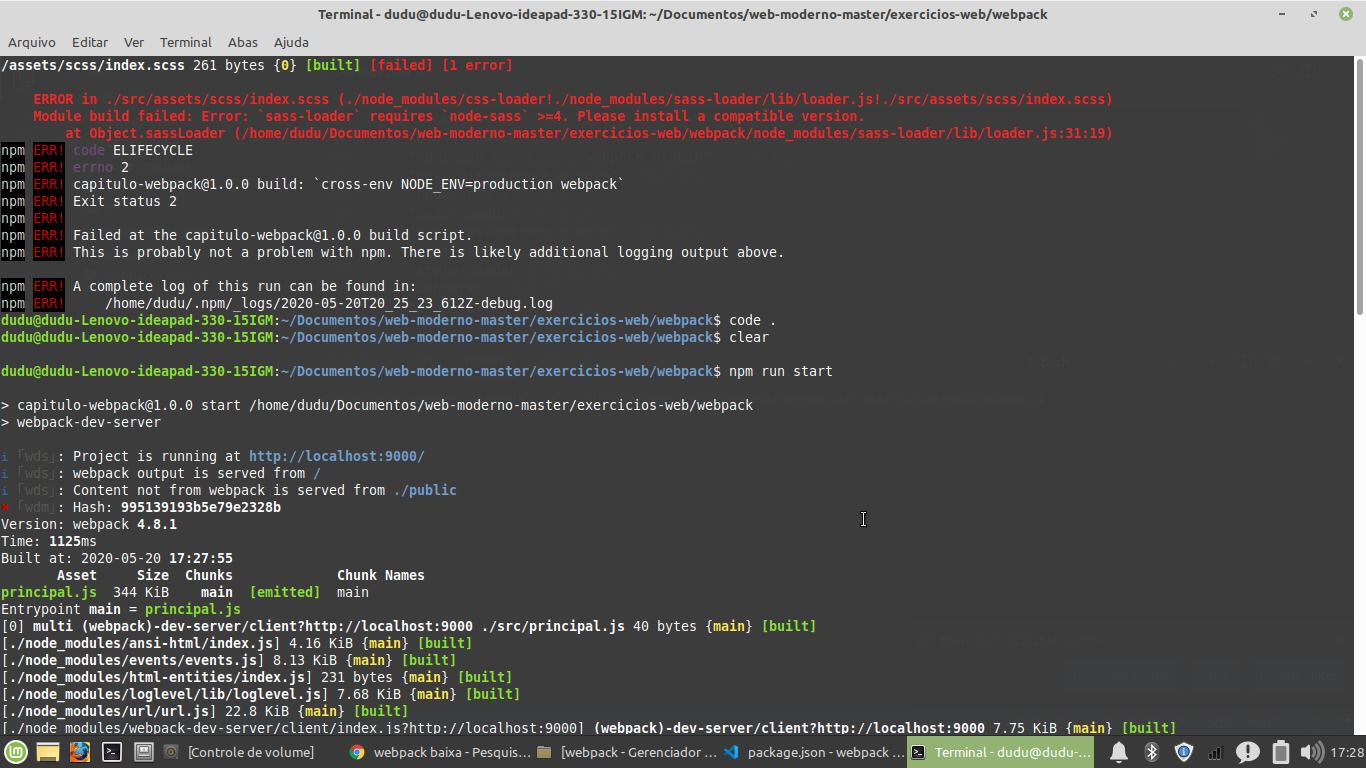Open the notifications bell in tray
The image size is (1366, 768).
[x=1119, y=752]
